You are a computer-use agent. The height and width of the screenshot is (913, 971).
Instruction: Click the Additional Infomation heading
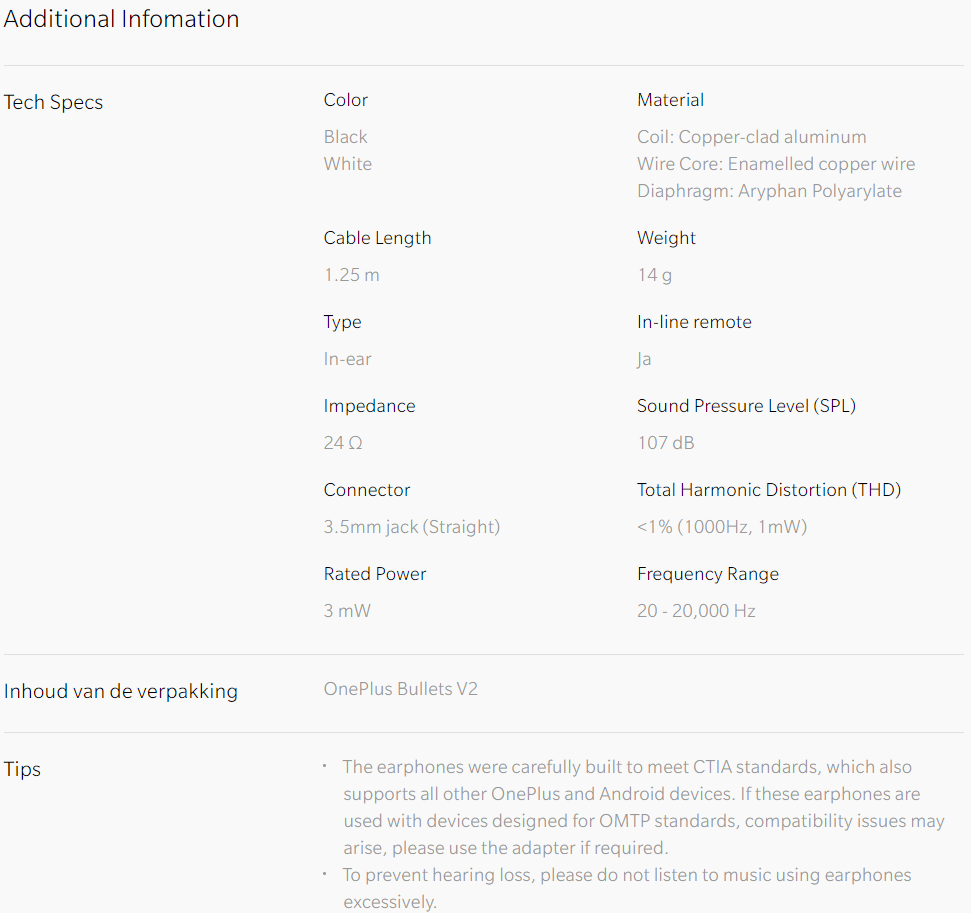(x=121, y=19)
